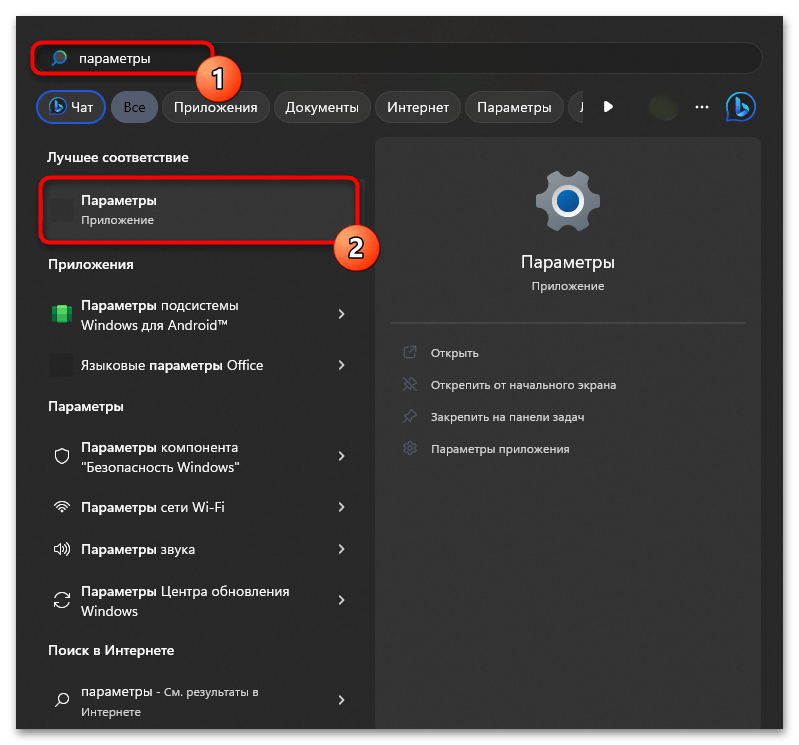This screenshot has width=799, height=745.
Task: Click 'Закрепить на панели задач'
Action: pos(508,417)
